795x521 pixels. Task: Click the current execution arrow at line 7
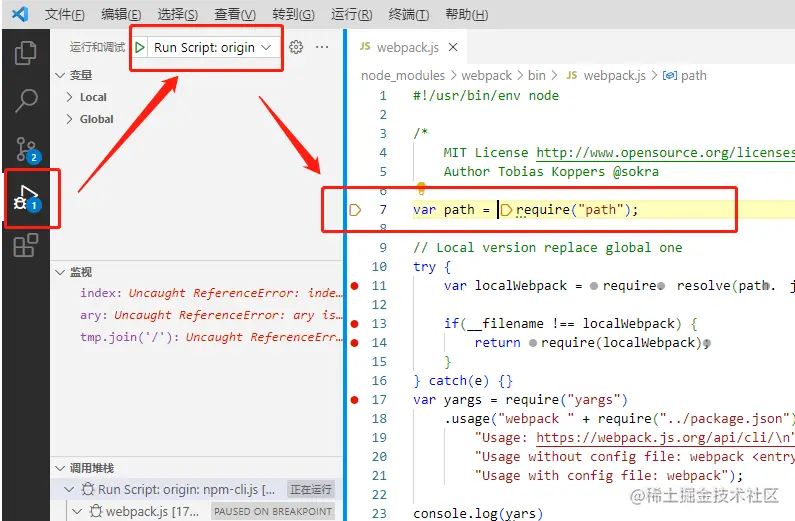coord(355,209)
